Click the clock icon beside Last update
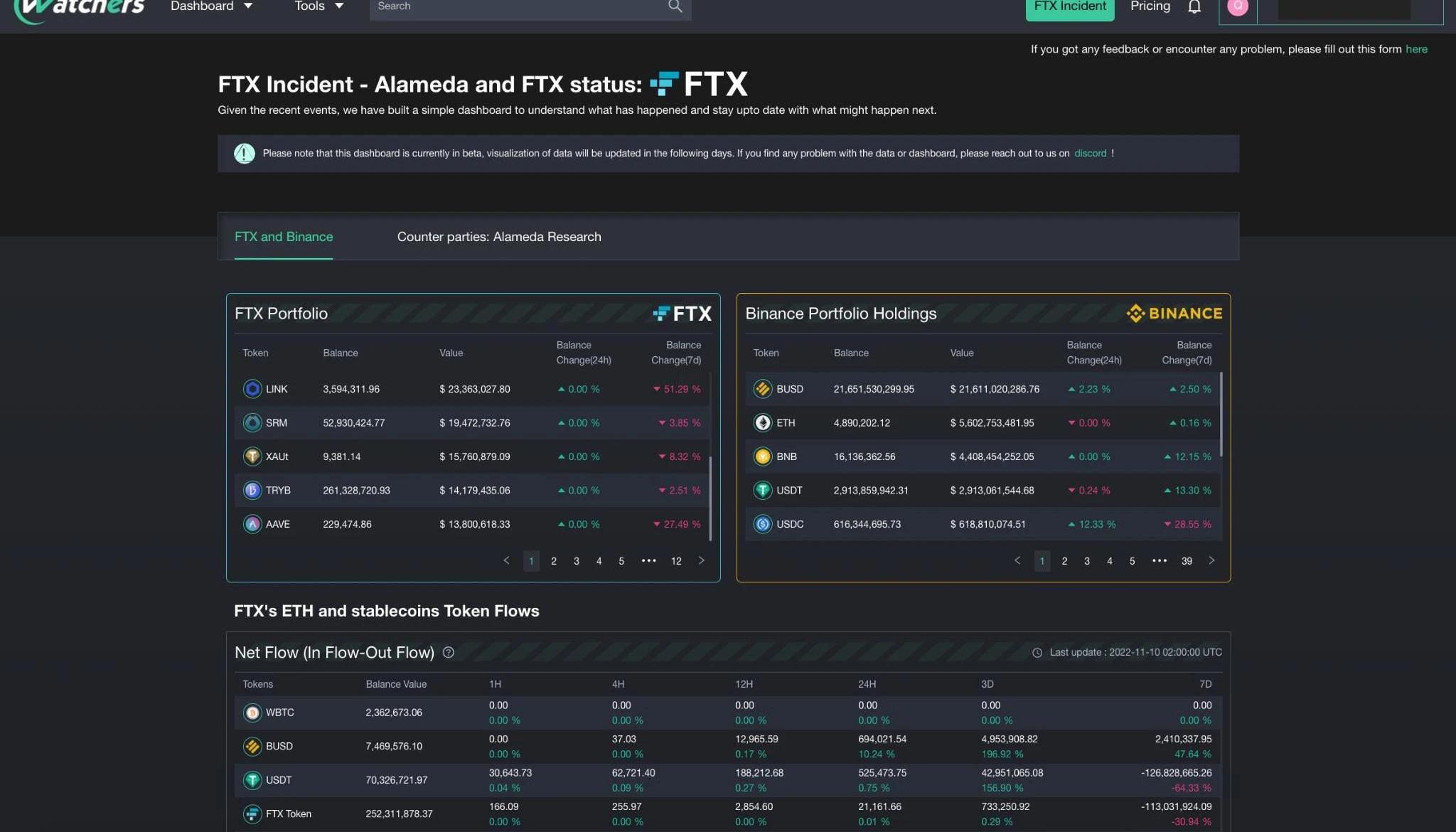 [1037, 653]
